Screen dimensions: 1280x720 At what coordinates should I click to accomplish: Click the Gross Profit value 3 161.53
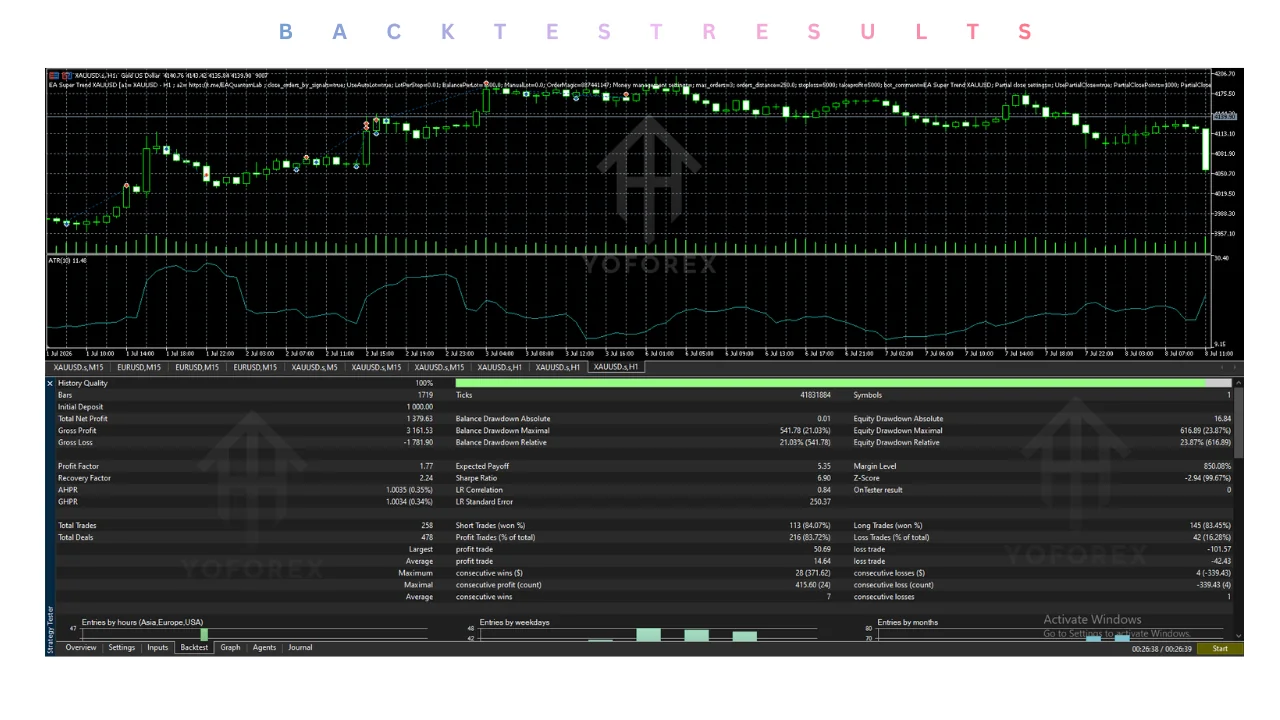[420, 431]
